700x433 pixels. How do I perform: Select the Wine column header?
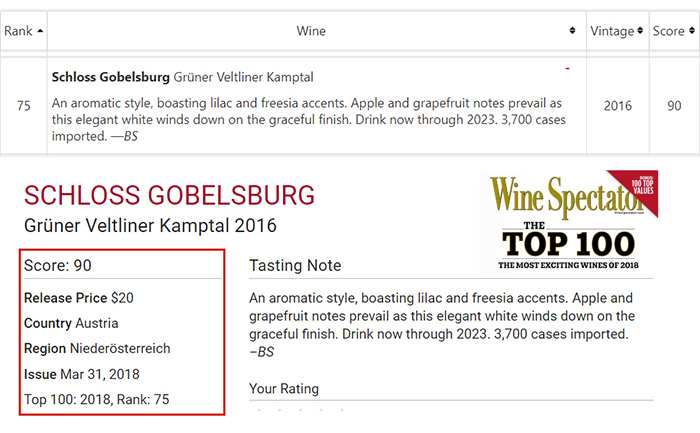311,31
